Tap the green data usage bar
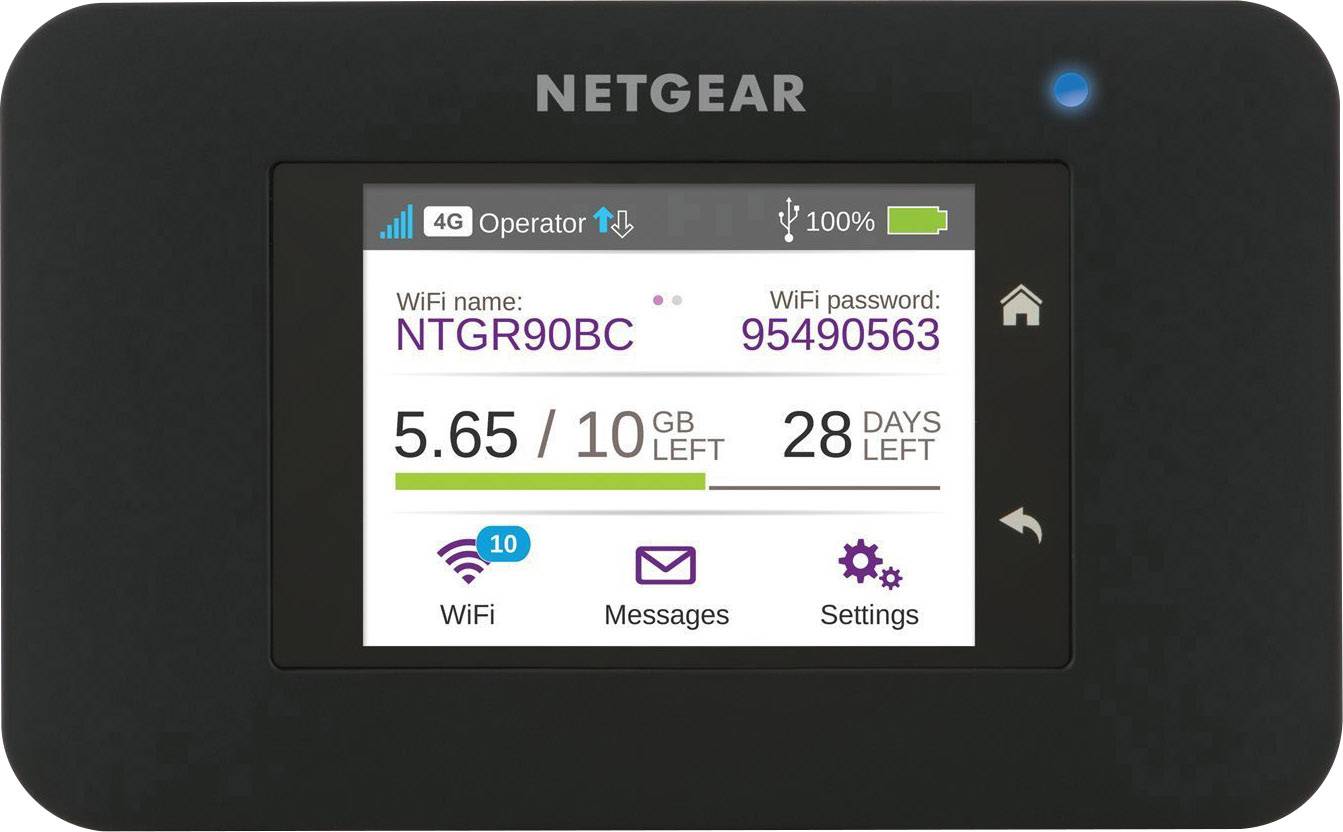The width and height of the screenshot is (1343, 832). [x=550, y=481]
